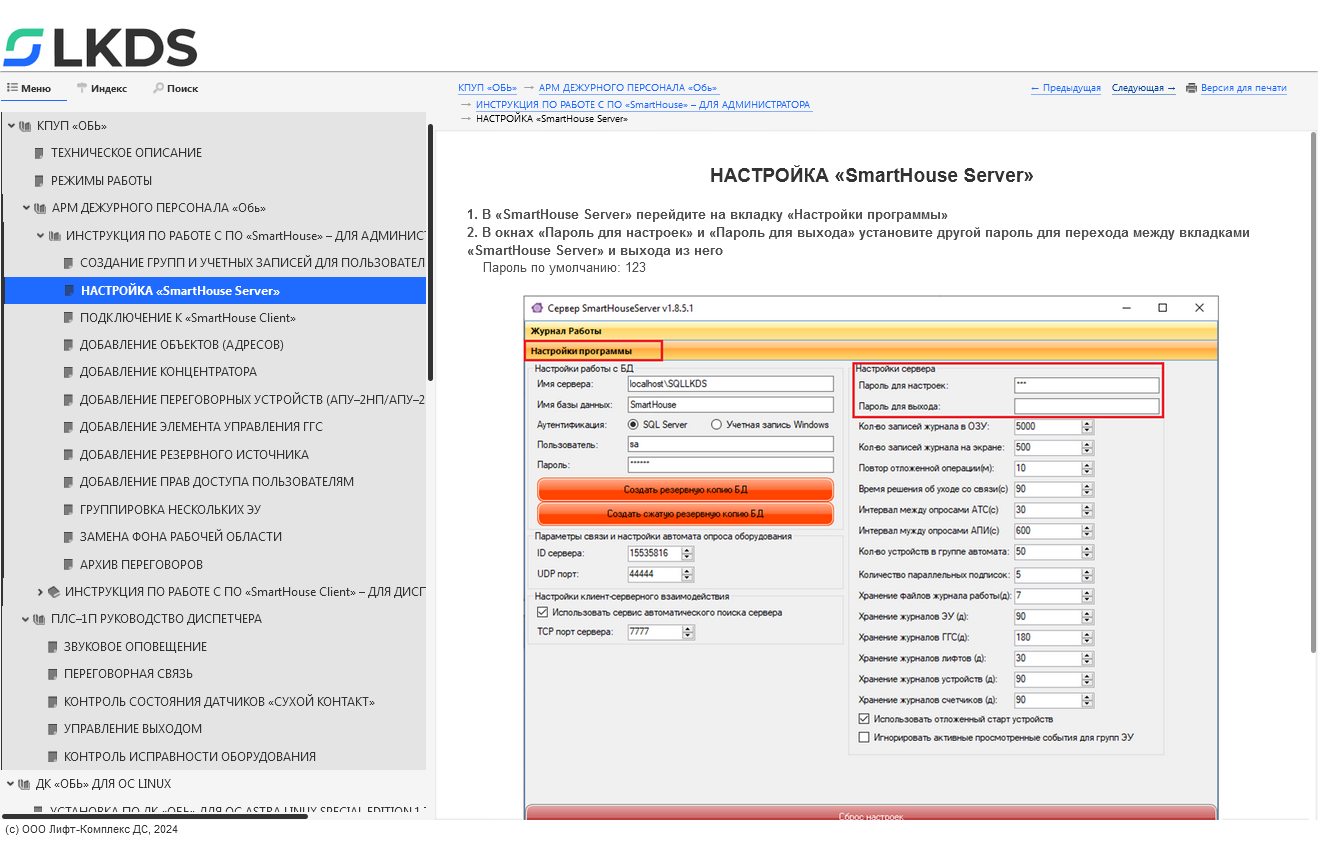Image resolution: width=1318 pixels, height=843 pixels.
Task: Collapse the КПУП «ОБЬ» tree node
Action: 10,126
